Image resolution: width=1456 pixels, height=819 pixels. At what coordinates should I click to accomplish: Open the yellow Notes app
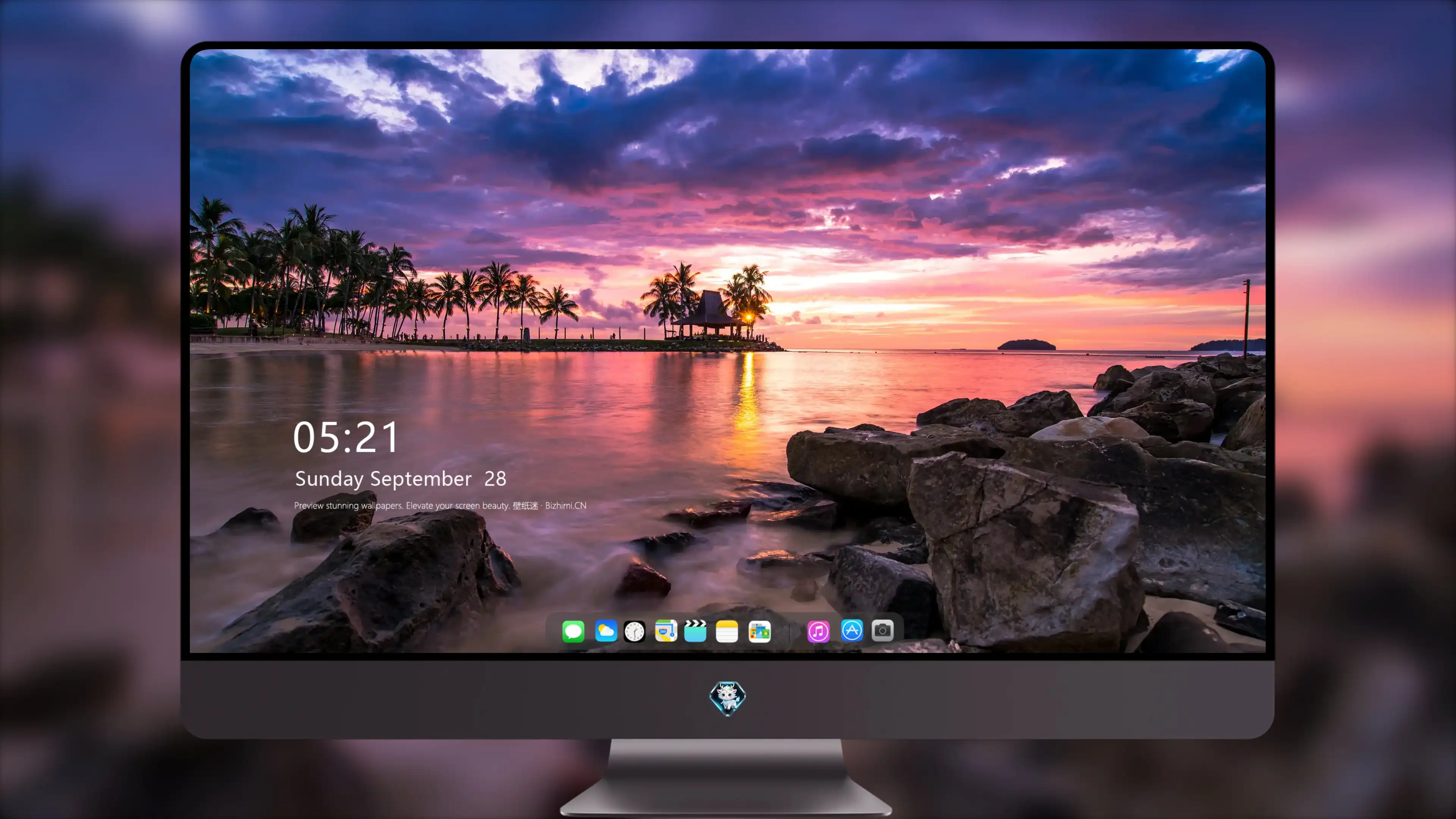[x=727, y=631]
